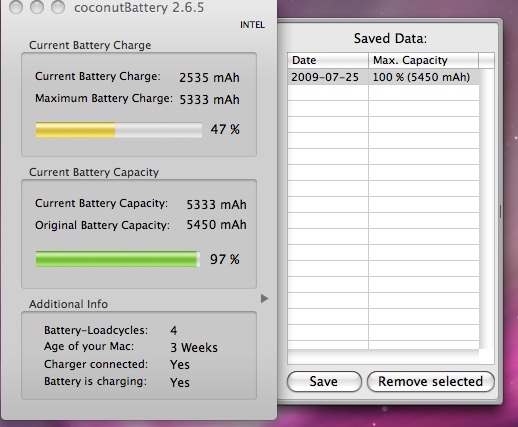Click the Save button in Saved Data drawer
Screen dimensions: 518x427
(324, 382)
